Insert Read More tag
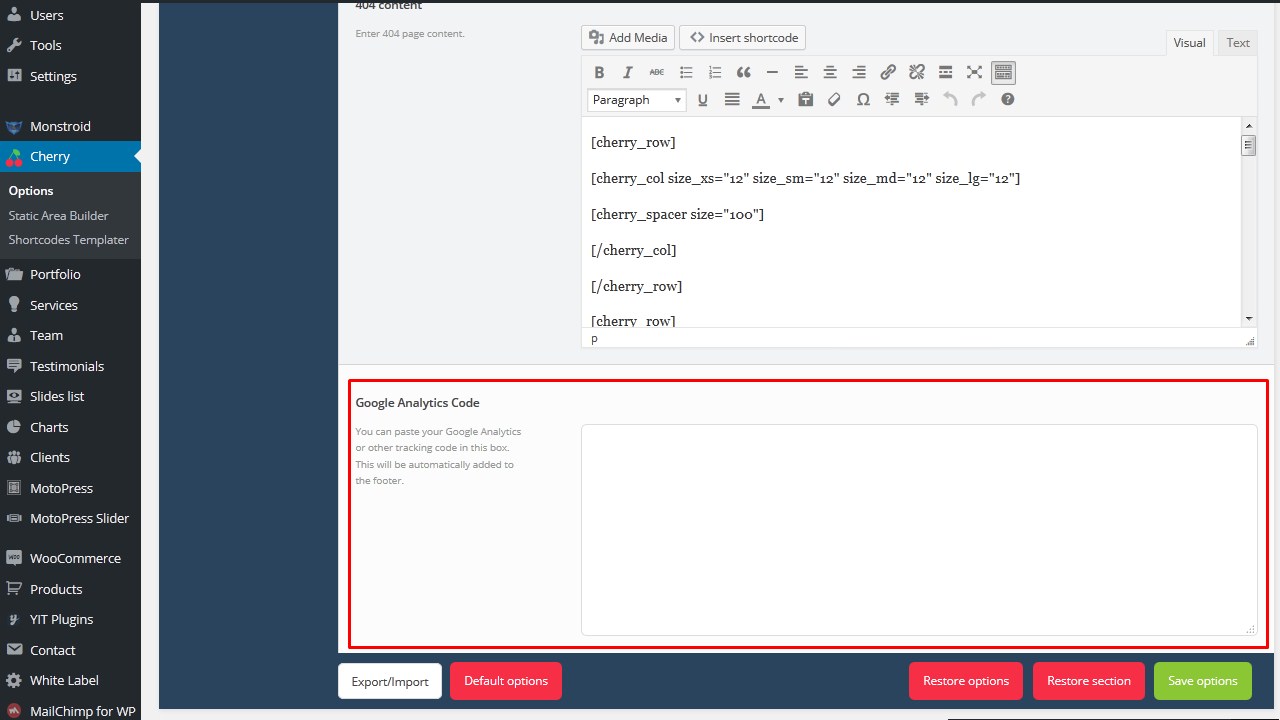 [x=946, y=72]
